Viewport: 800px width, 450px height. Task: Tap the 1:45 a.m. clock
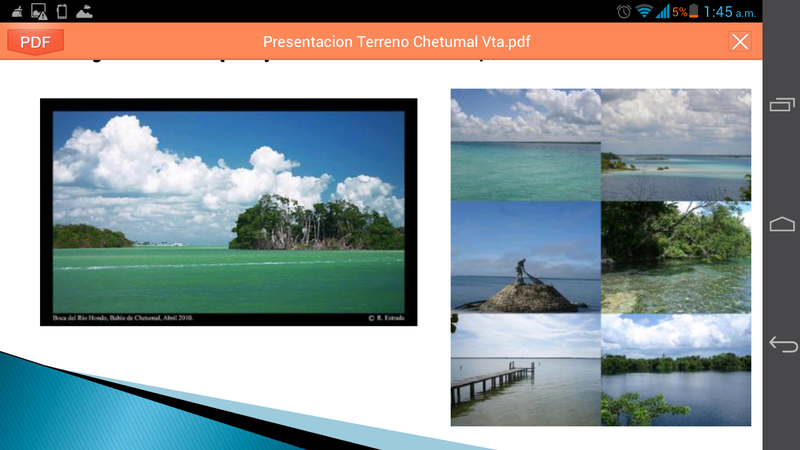(732, 11)
